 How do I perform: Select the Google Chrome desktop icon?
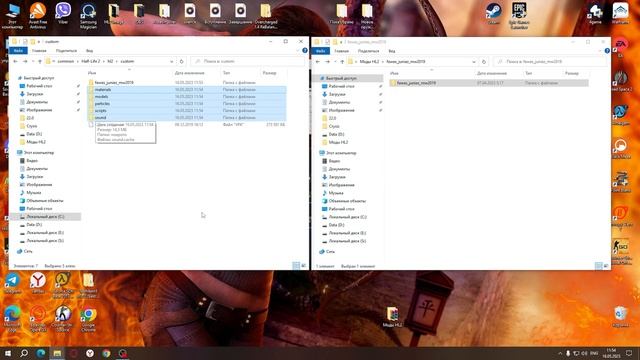[x=88, y=318]
